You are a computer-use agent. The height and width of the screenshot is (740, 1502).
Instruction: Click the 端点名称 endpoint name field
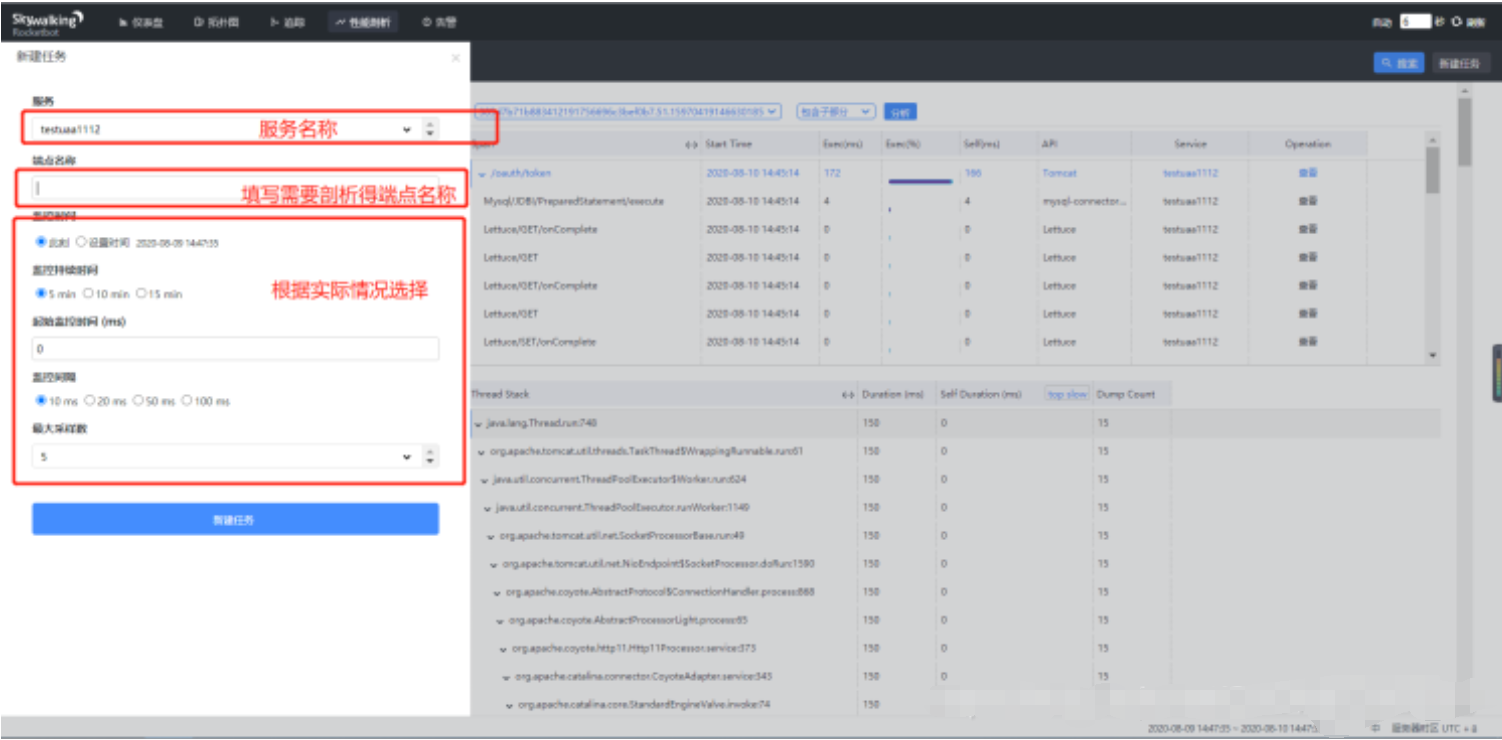tap(235, 187)
